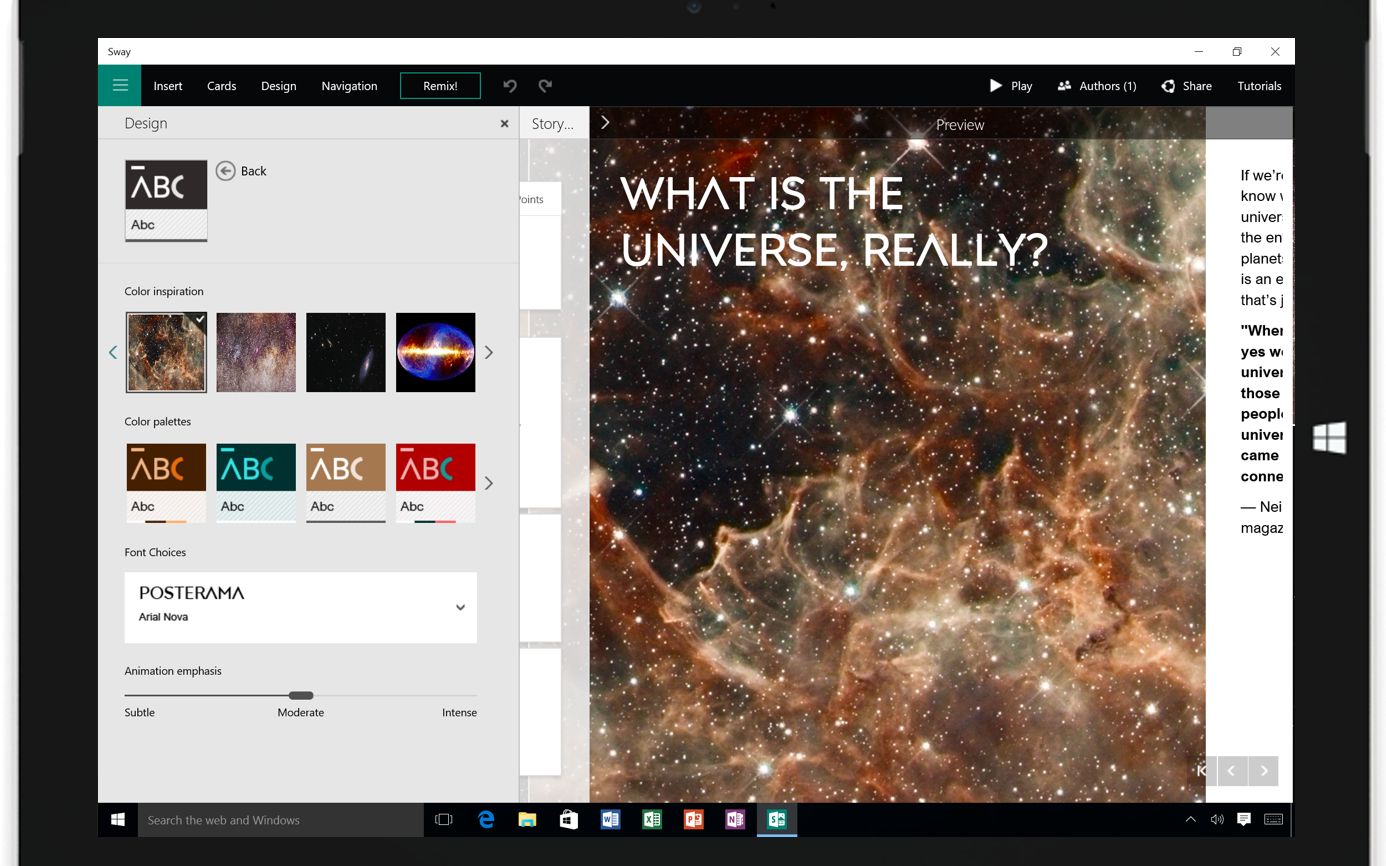Screen dimensions: 1386x866
Task: Open Tutorials
Action: click(x=1258, y=86)
